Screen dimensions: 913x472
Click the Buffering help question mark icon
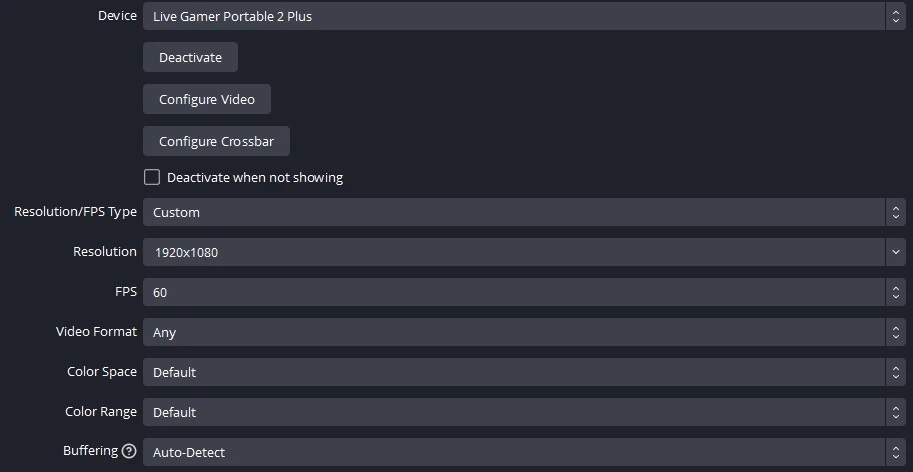129,451
